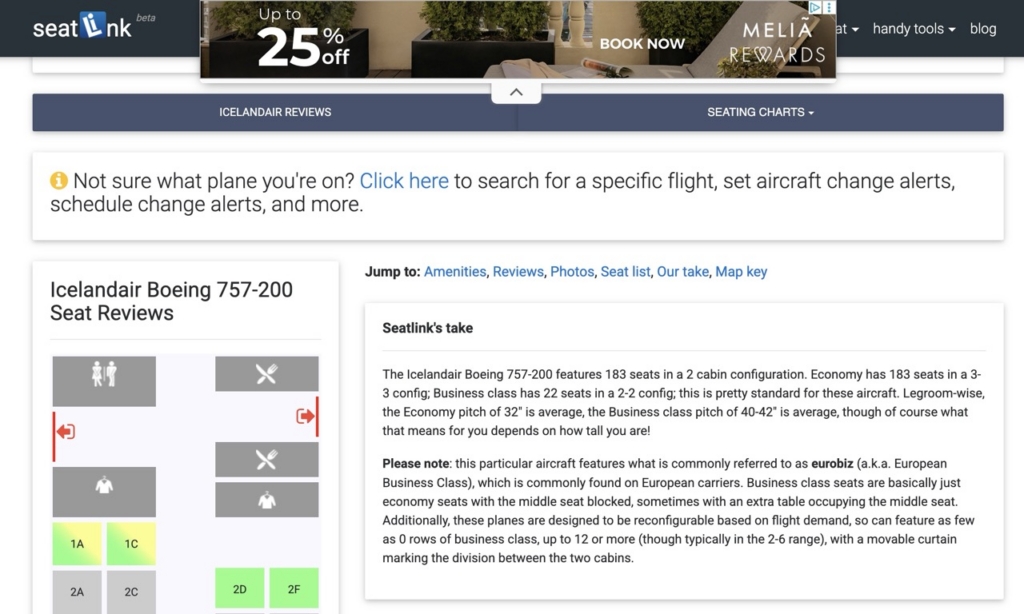Screen dimensions: 1024x614
Task: Click the second galley utensils icon
Action: (266, 459)
